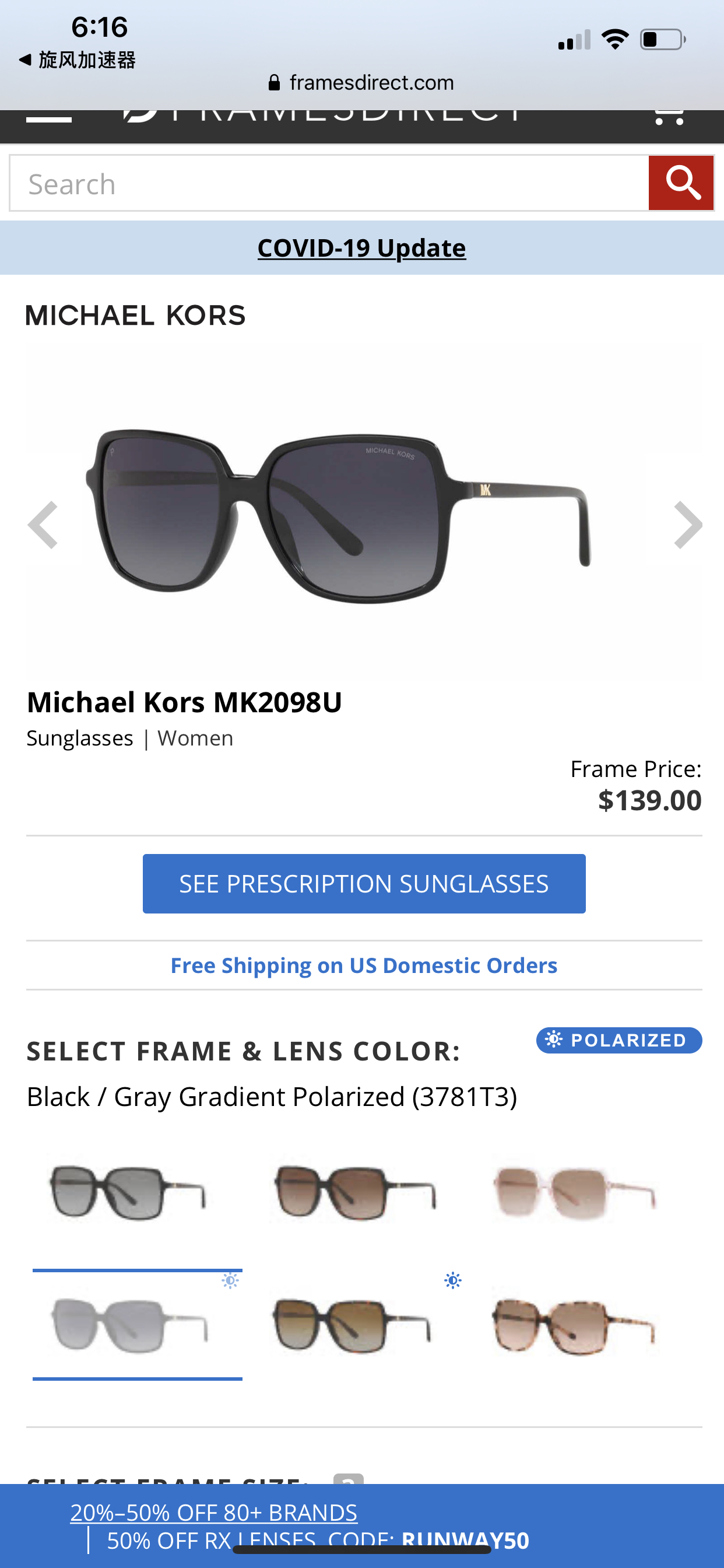Image resolution: width=724 pixels, height=1568 pixels.
Task: Choose the dark tortoise brown gradient swatch
Action: [x=354, y=1192]
